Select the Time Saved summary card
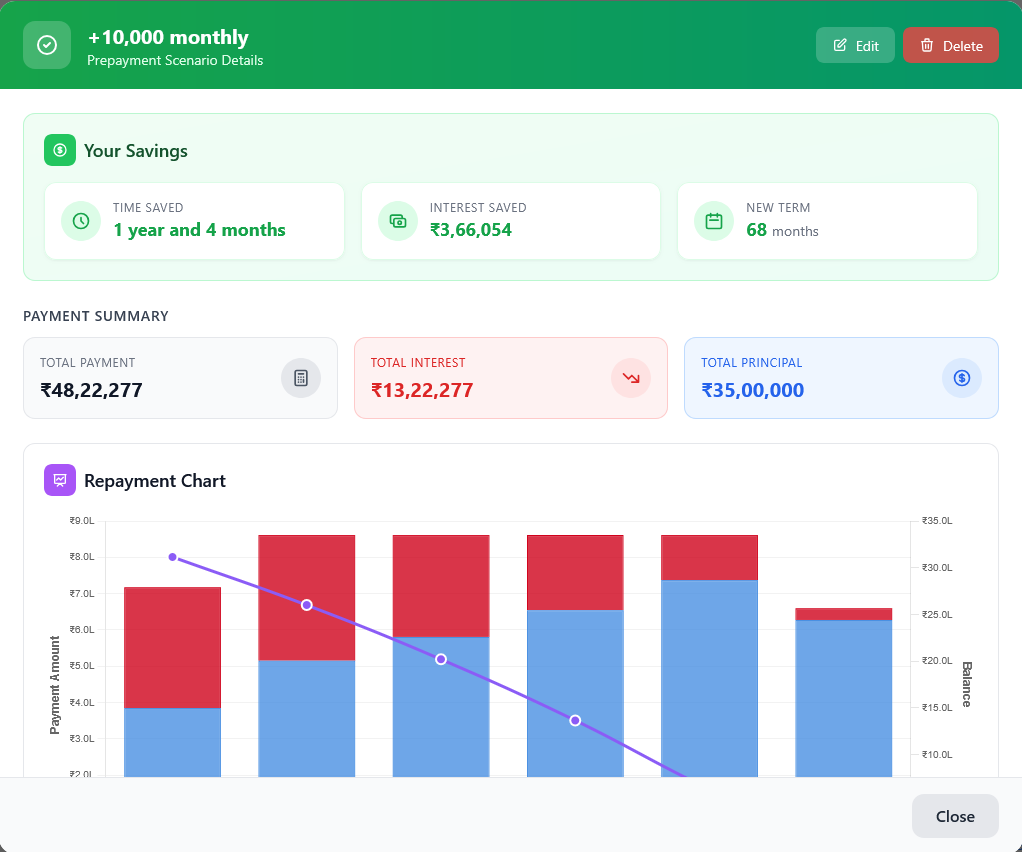1022x852 pixels. [194, 221]
